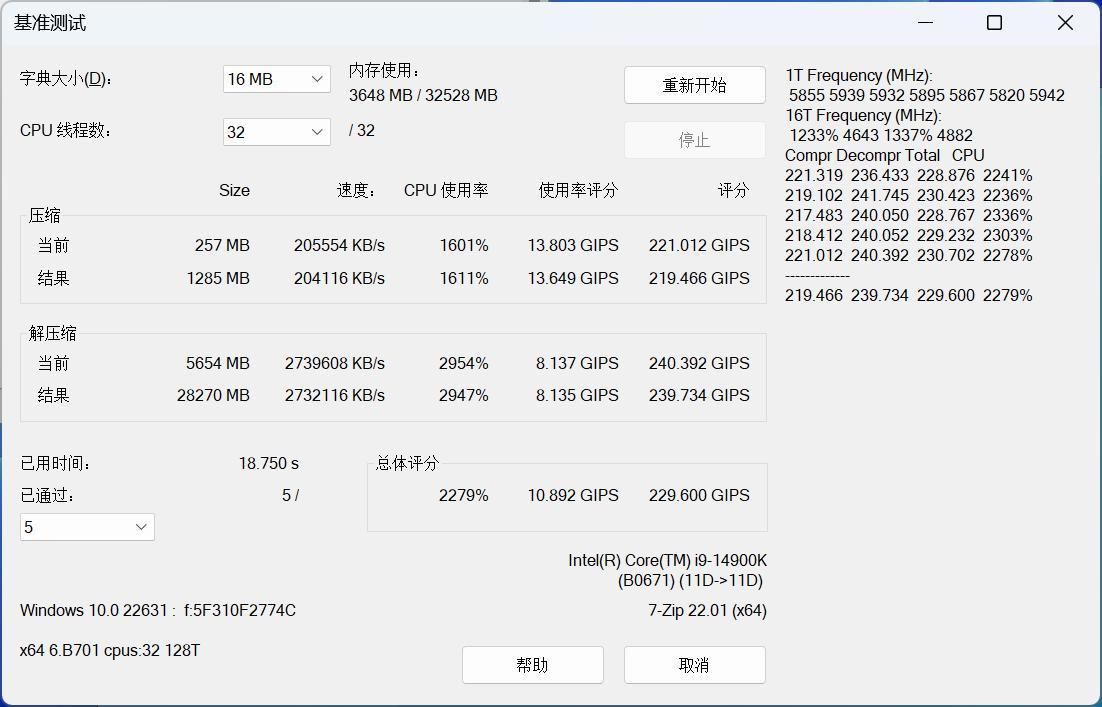Click the 2732116 KB/s decompression result speed
Viewport: 1102px width, 707px height.
click(x=335, y=395)
